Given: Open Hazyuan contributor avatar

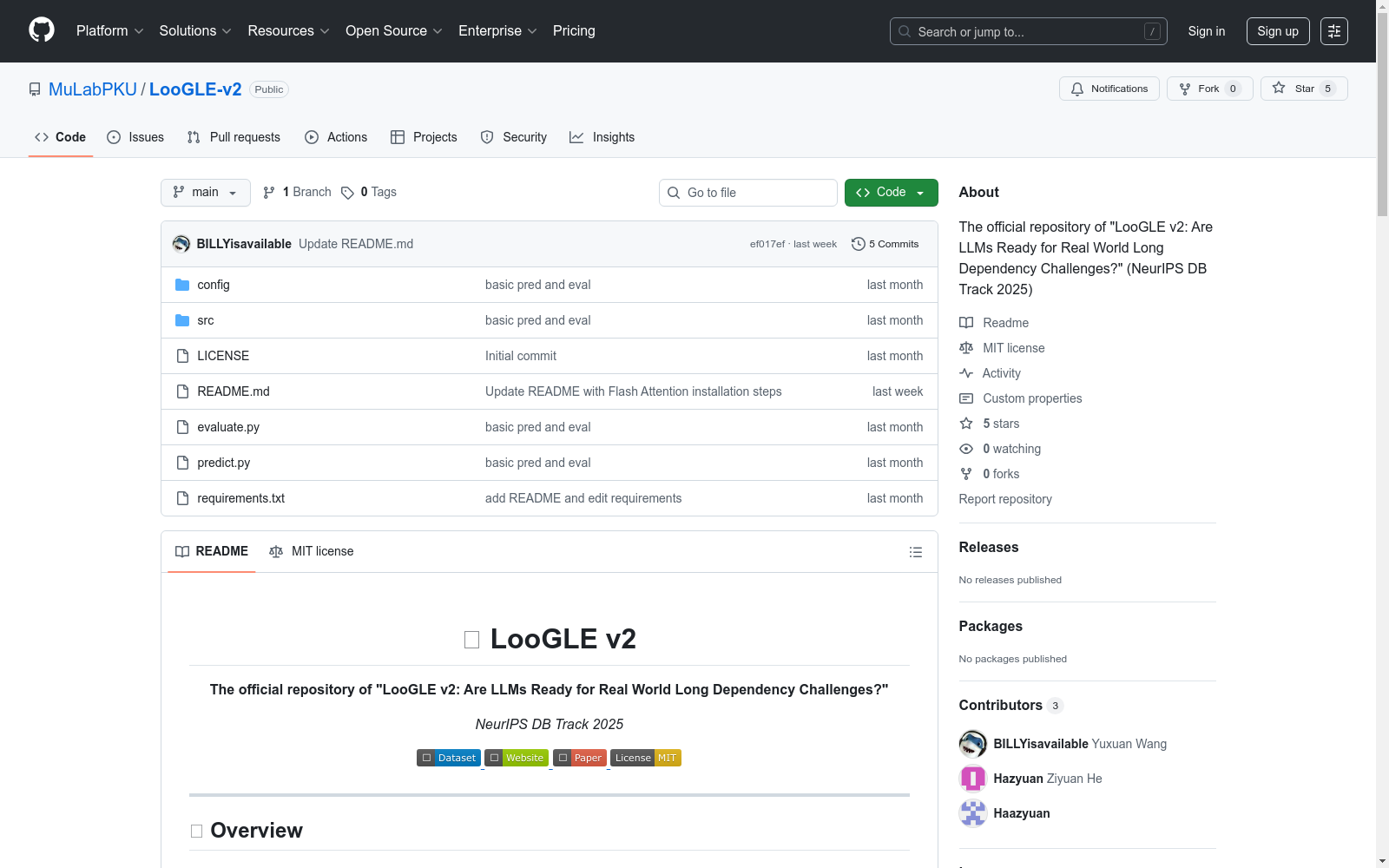Looking at the screenshot, I should click(973, 779).
